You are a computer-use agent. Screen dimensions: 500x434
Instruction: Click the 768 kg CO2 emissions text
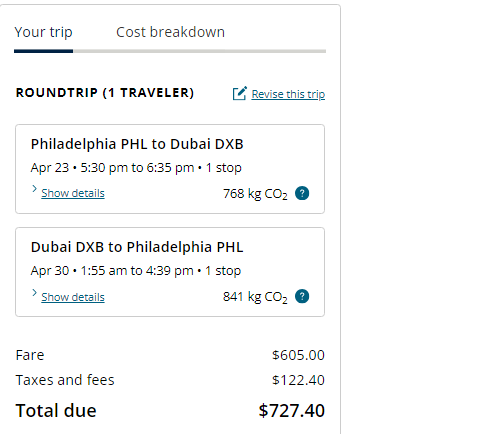255,194
